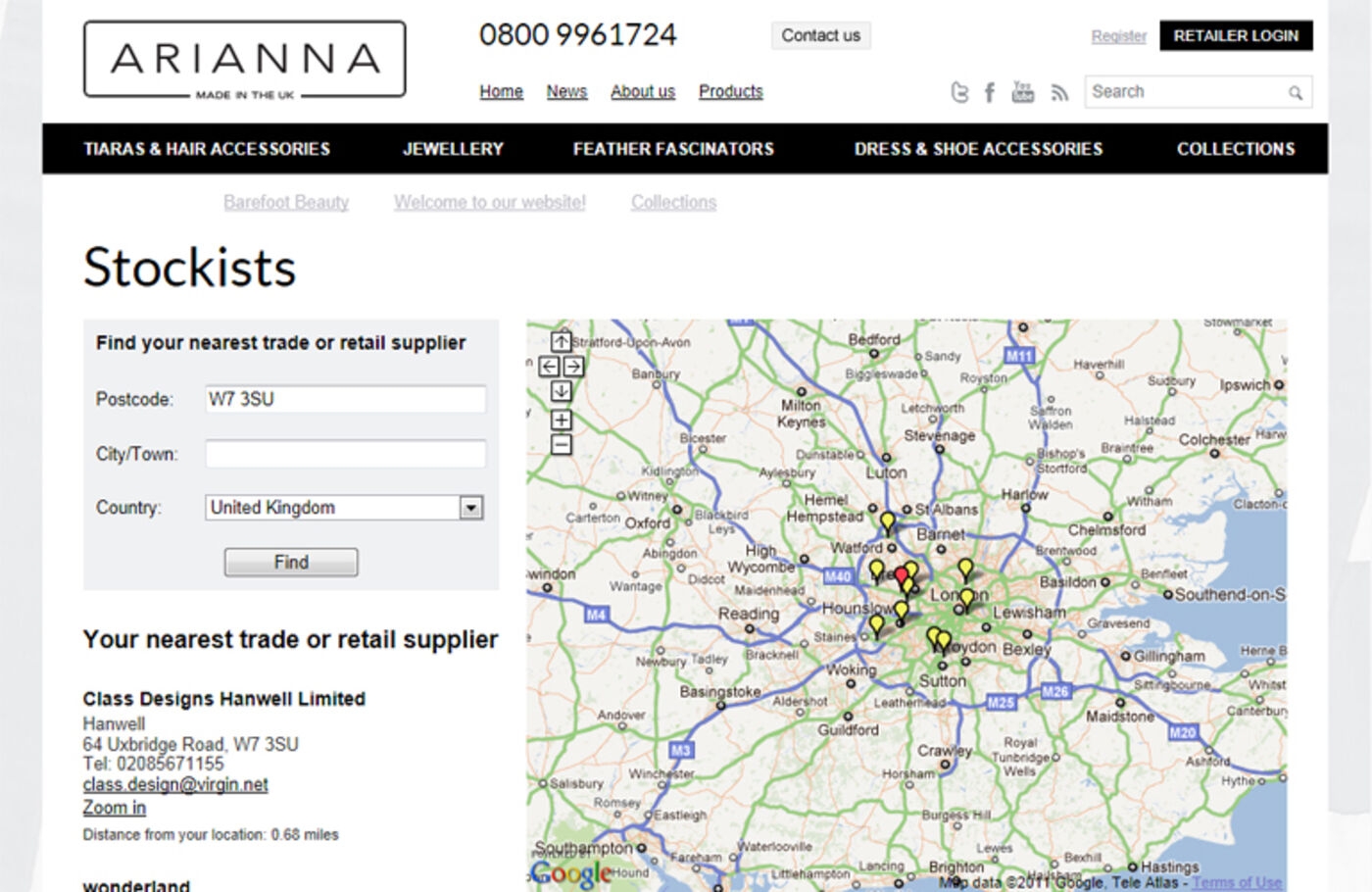This screenshot has height=892, width=1372.
Task: Click the Zoom in link under supplier
Action: (x=114, y=808)
